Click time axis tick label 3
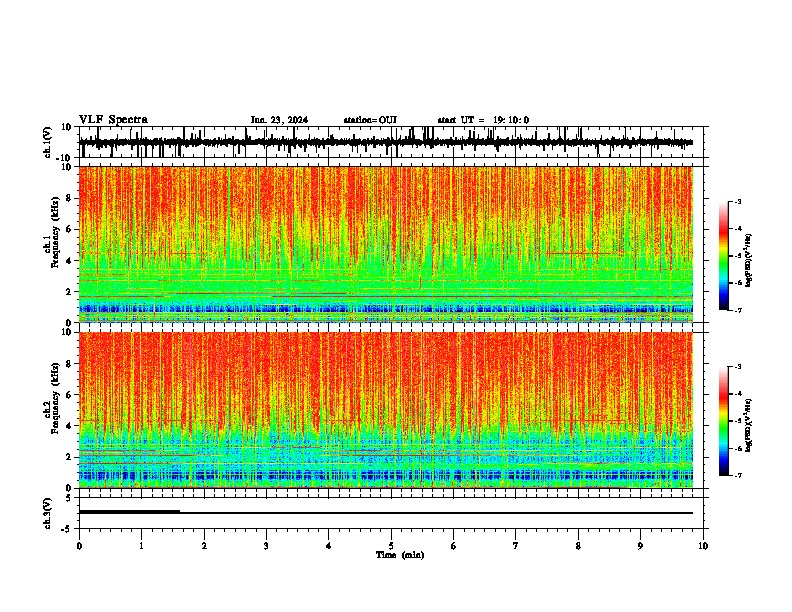Image resolution: width=792 pixels, height=612 pixels. click(266, 546)
